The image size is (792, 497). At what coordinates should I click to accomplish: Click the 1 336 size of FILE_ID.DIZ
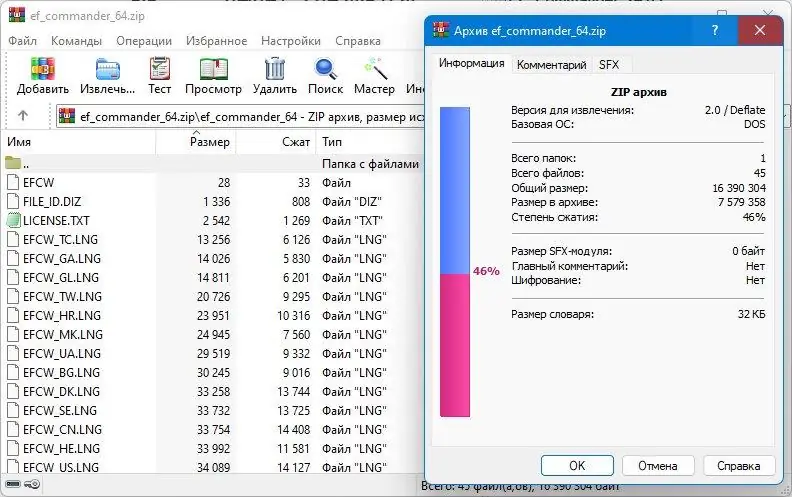(216, 202)
